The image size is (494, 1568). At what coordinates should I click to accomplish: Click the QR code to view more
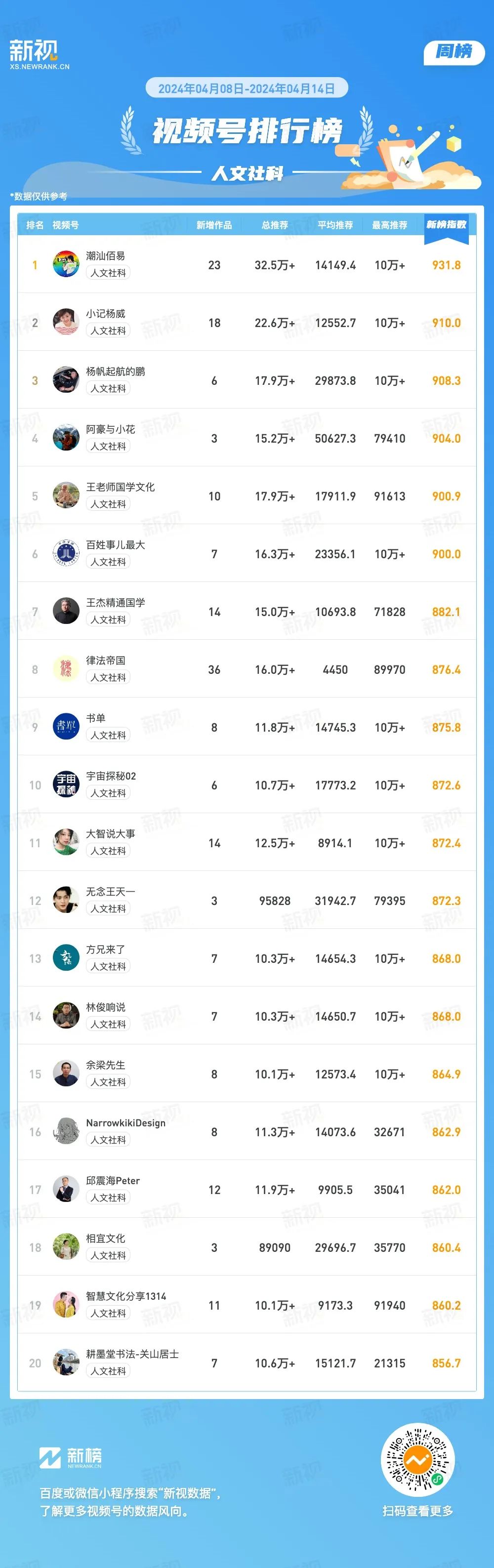[417, 1460]
